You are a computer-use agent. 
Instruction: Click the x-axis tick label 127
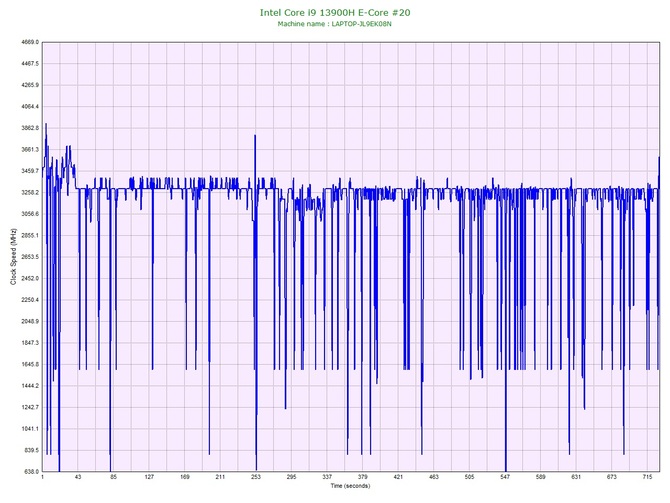point(149,477)
